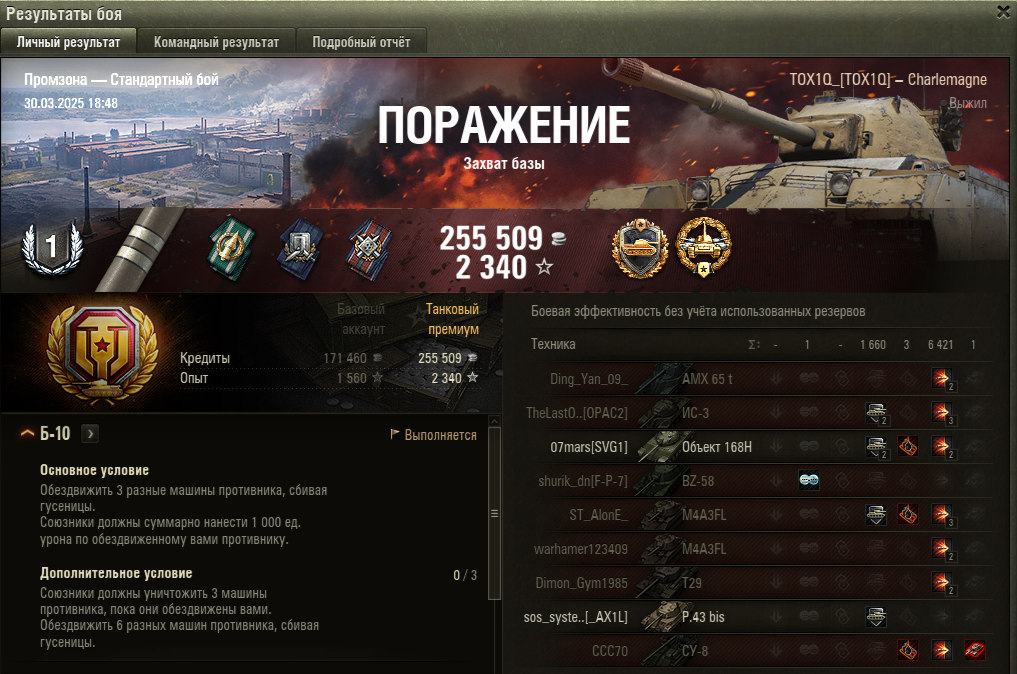Collapse the Б-10 mission section chevron
Screen dimensions: 1017x674
[x=27, y=433]
